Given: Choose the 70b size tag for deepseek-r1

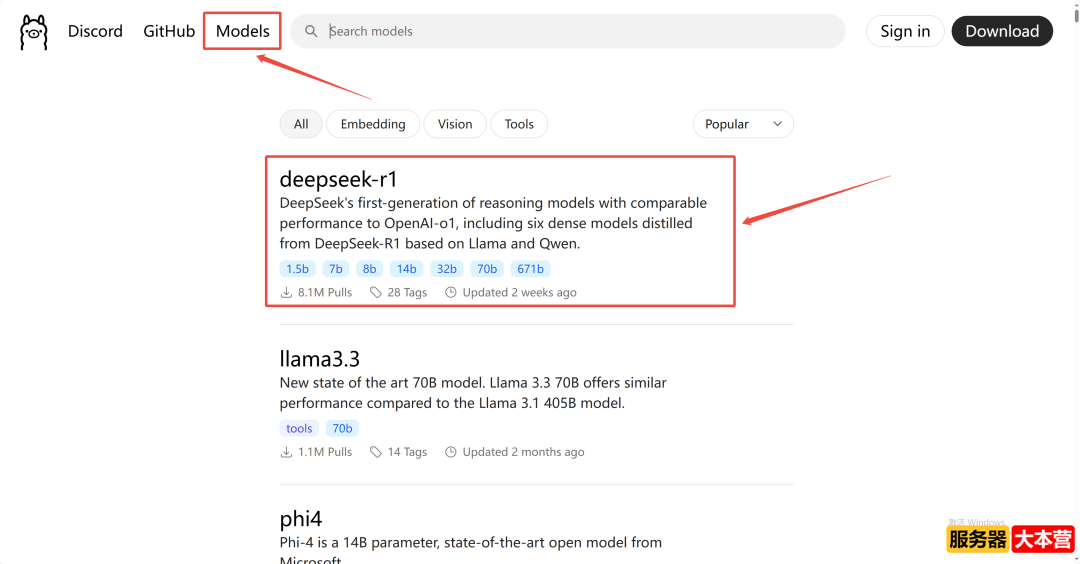Looking at the screenshot, I should [487, 269].
